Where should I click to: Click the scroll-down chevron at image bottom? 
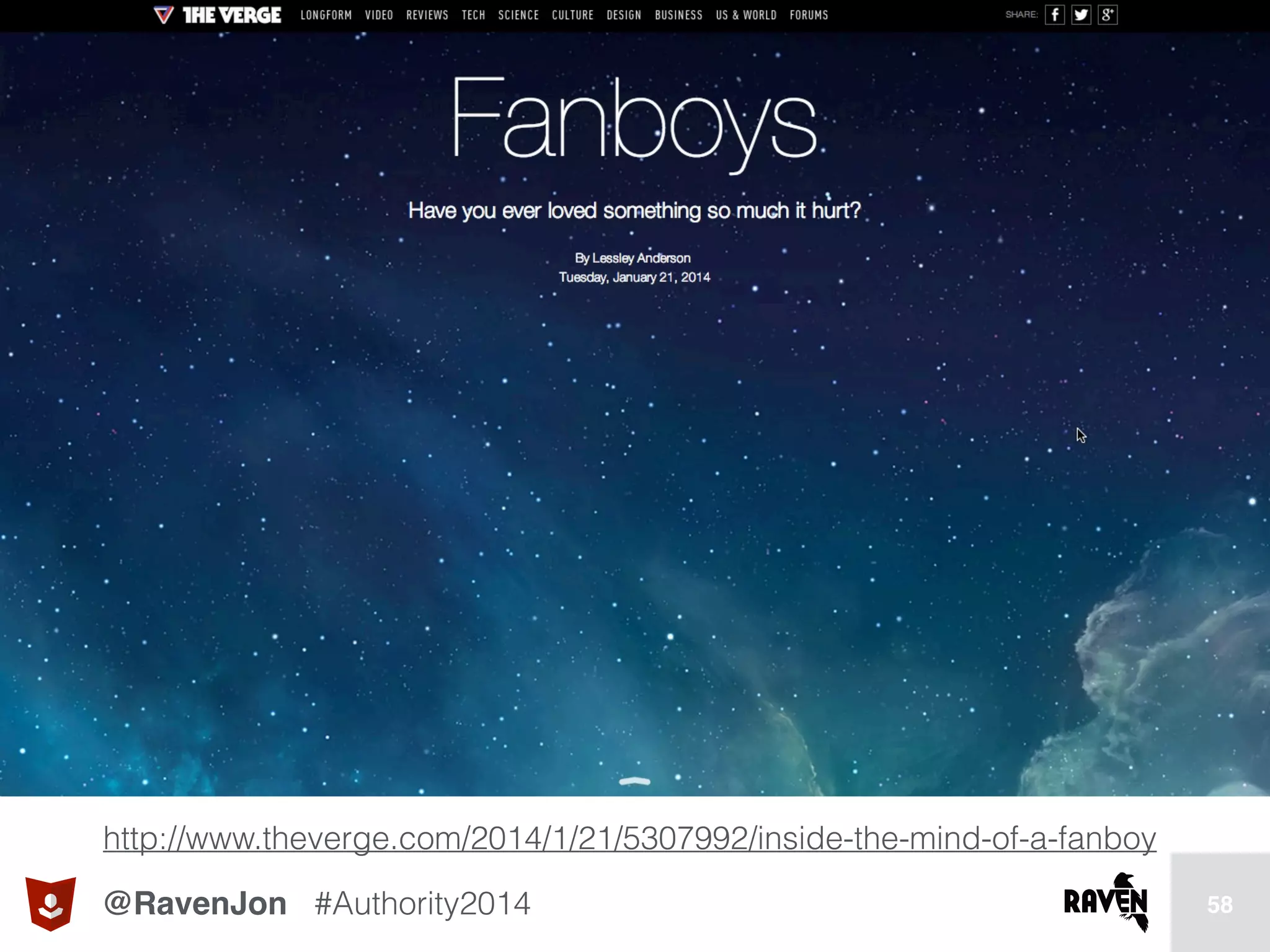[x=634, y=782]
